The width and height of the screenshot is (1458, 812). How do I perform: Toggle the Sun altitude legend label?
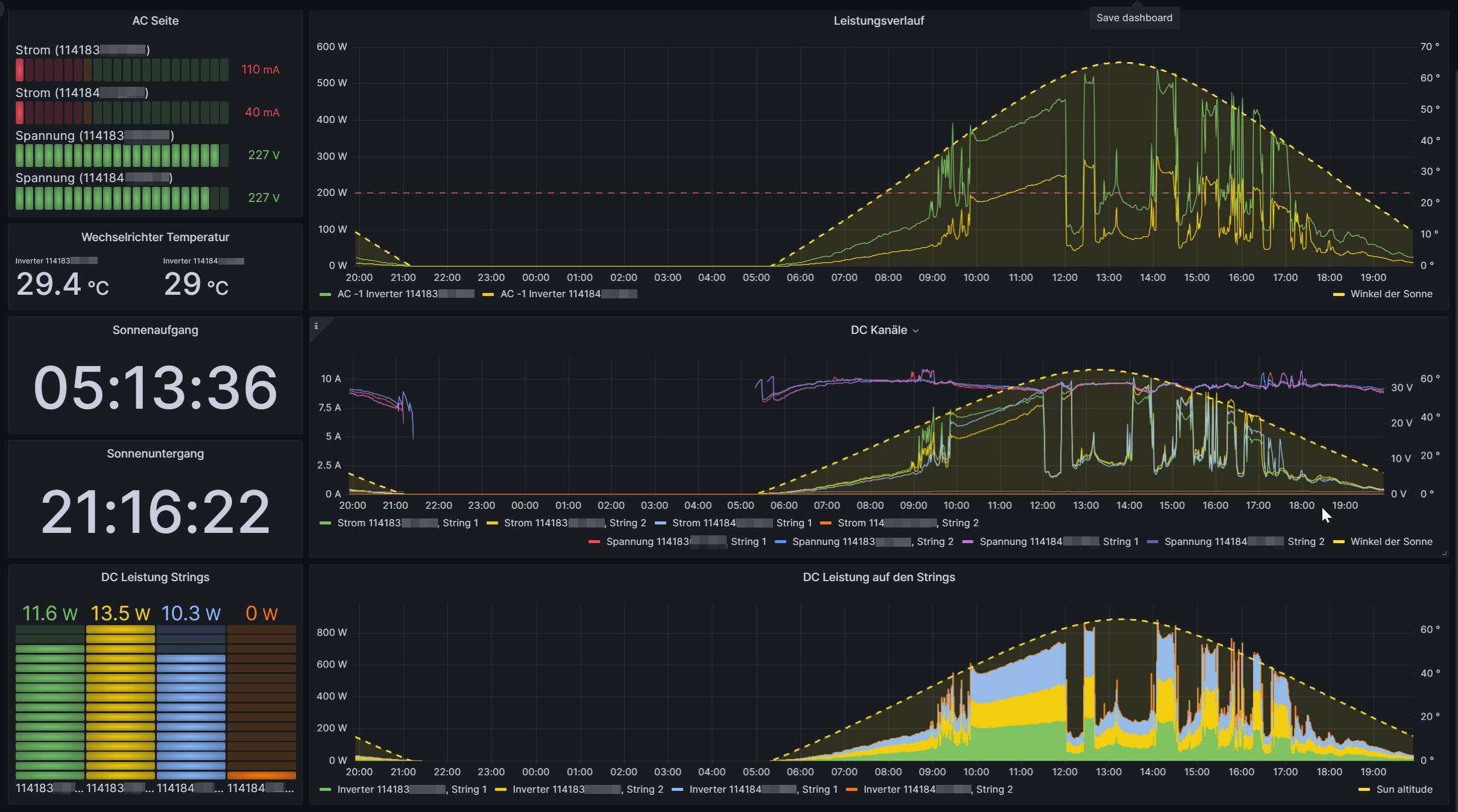pos(1404,790)
